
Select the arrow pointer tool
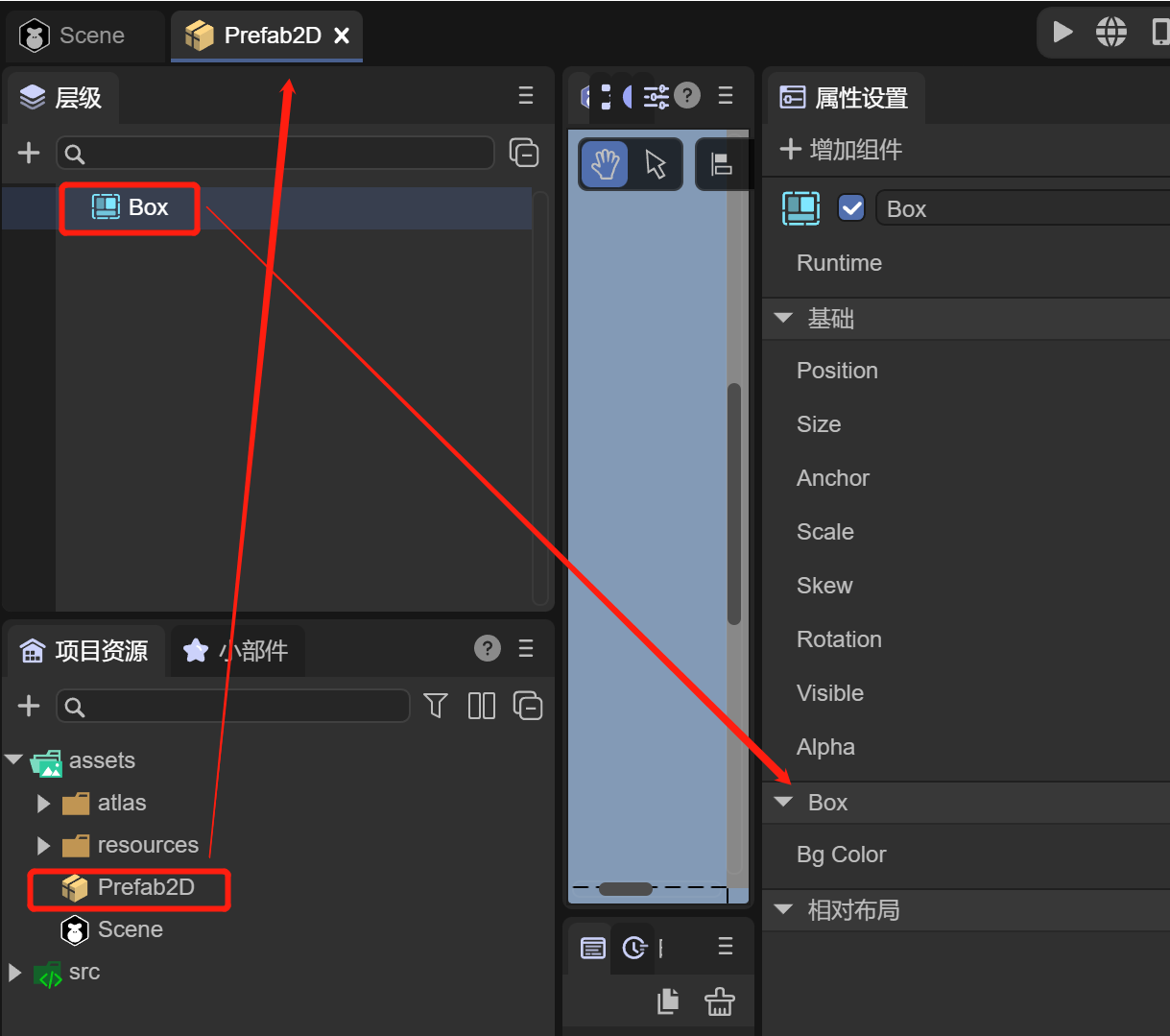click(x=657, y=164)
